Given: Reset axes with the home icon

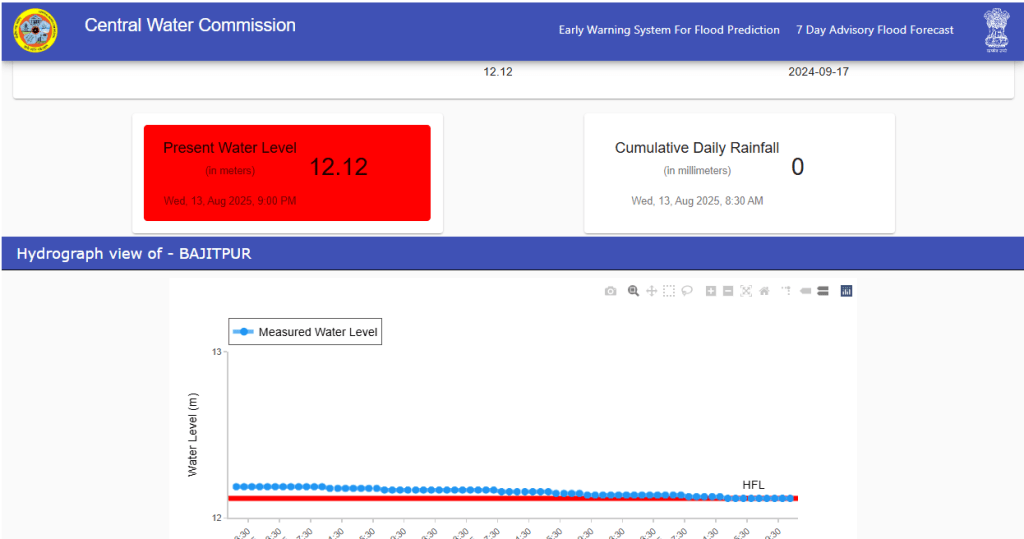Looking at the screenshot, I should click(x=764, y=291).
